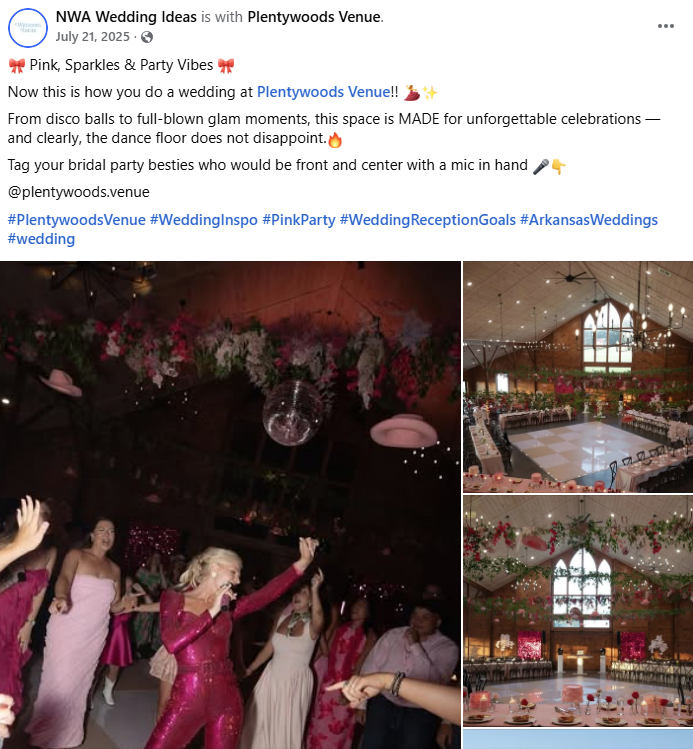Open the #ArkansasWeddings hashtag

(x=589, y=220)
